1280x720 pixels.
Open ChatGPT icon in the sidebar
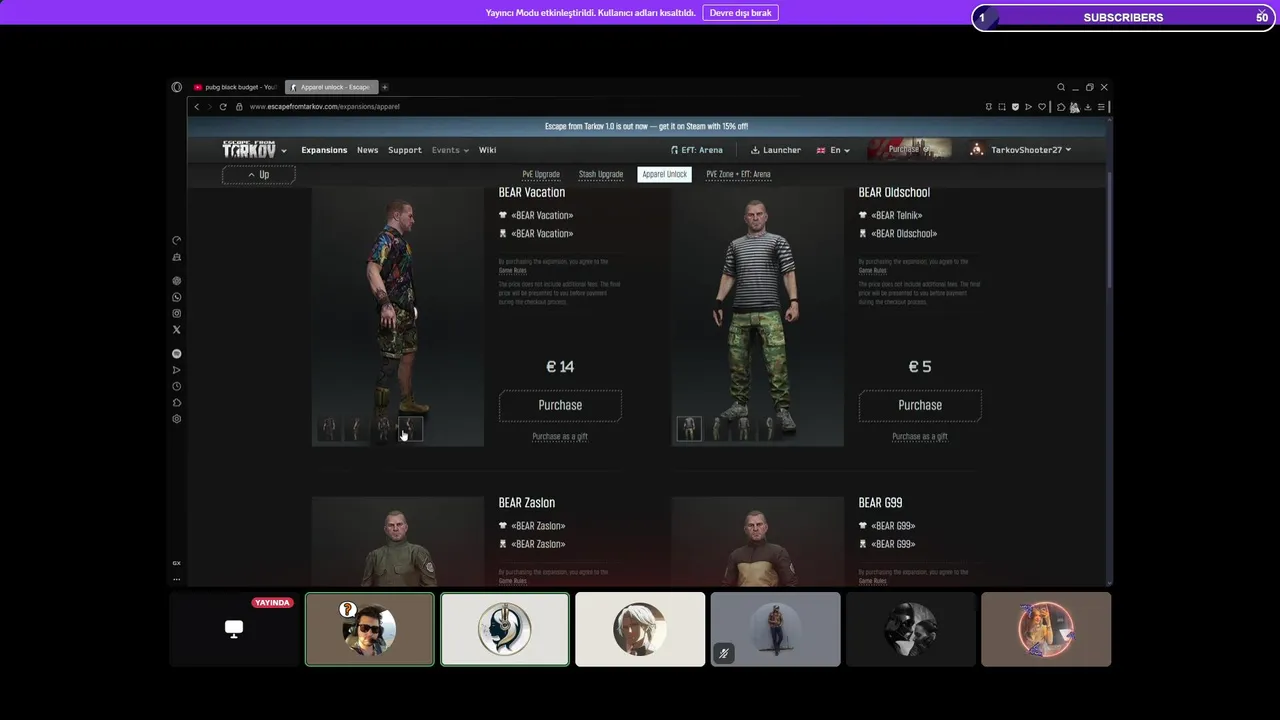(x=177, y=281)
